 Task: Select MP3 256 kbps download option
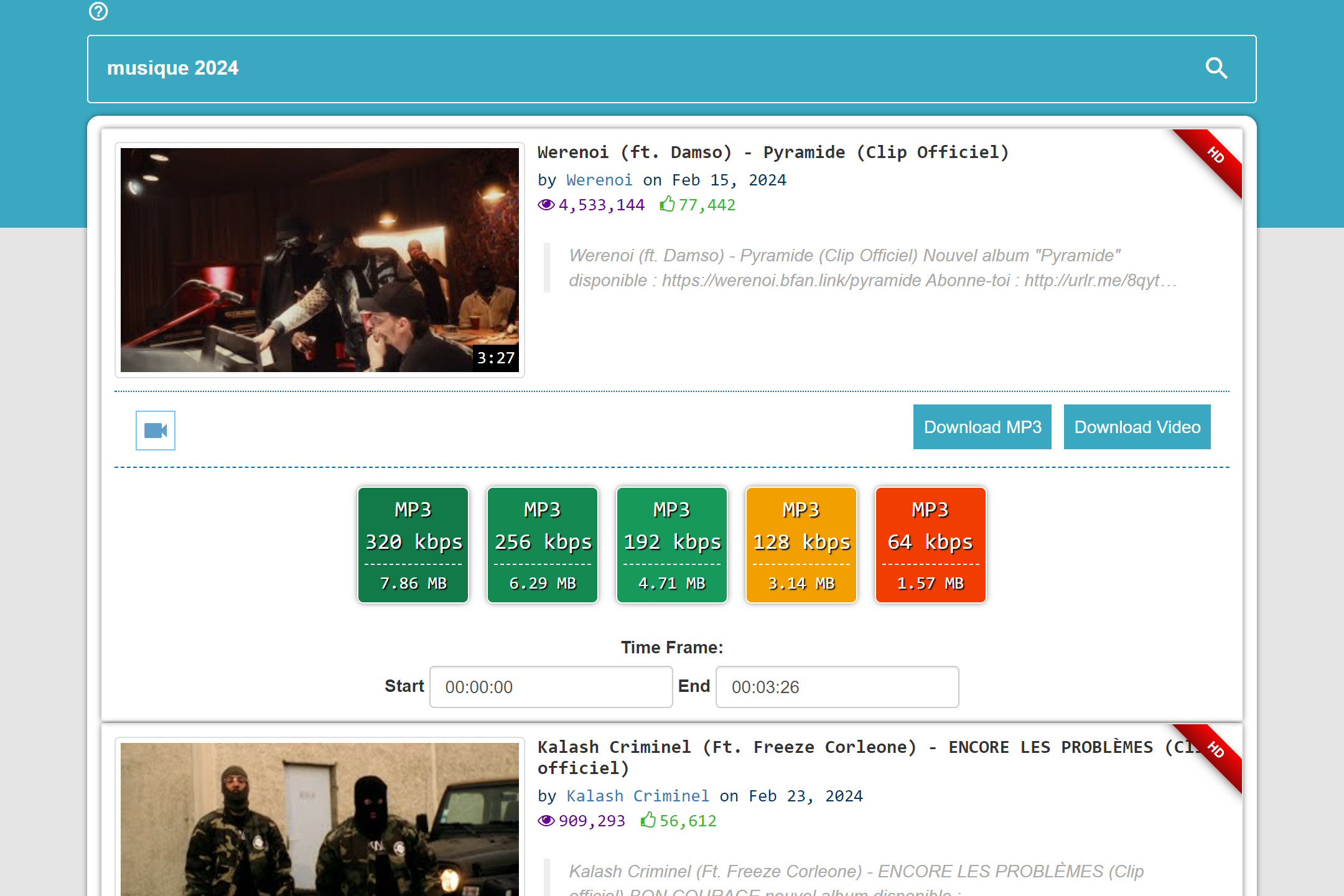(x=541, y=544)
